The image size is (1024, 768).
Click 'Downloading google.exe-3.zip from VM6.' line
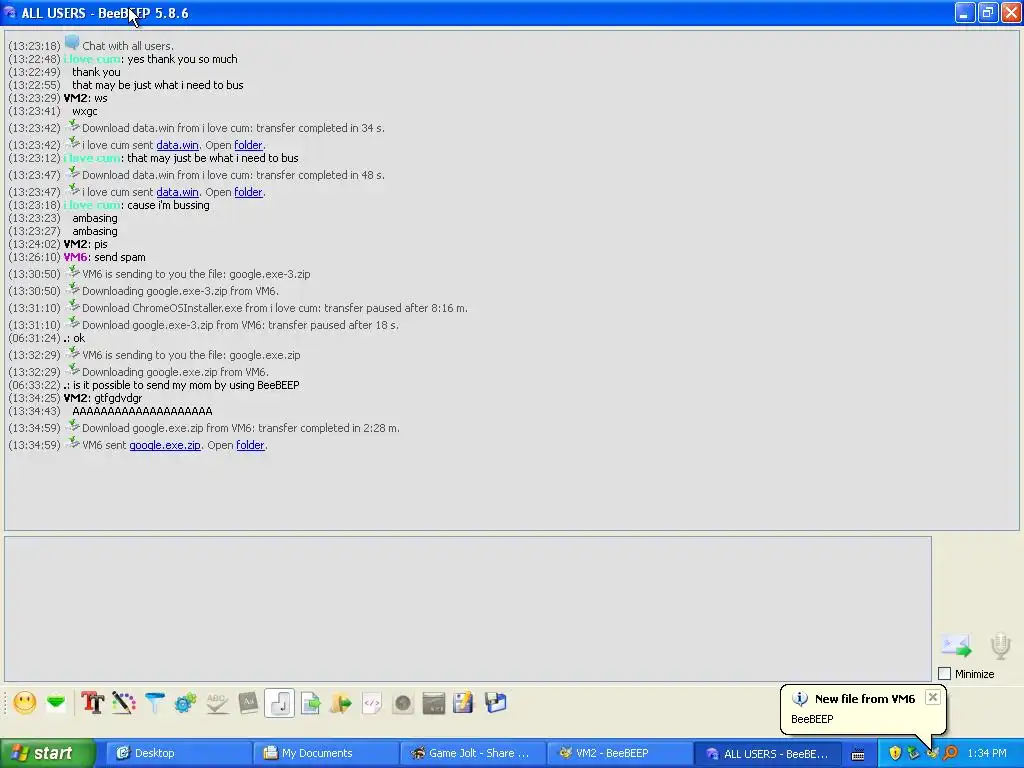[180, 291]
